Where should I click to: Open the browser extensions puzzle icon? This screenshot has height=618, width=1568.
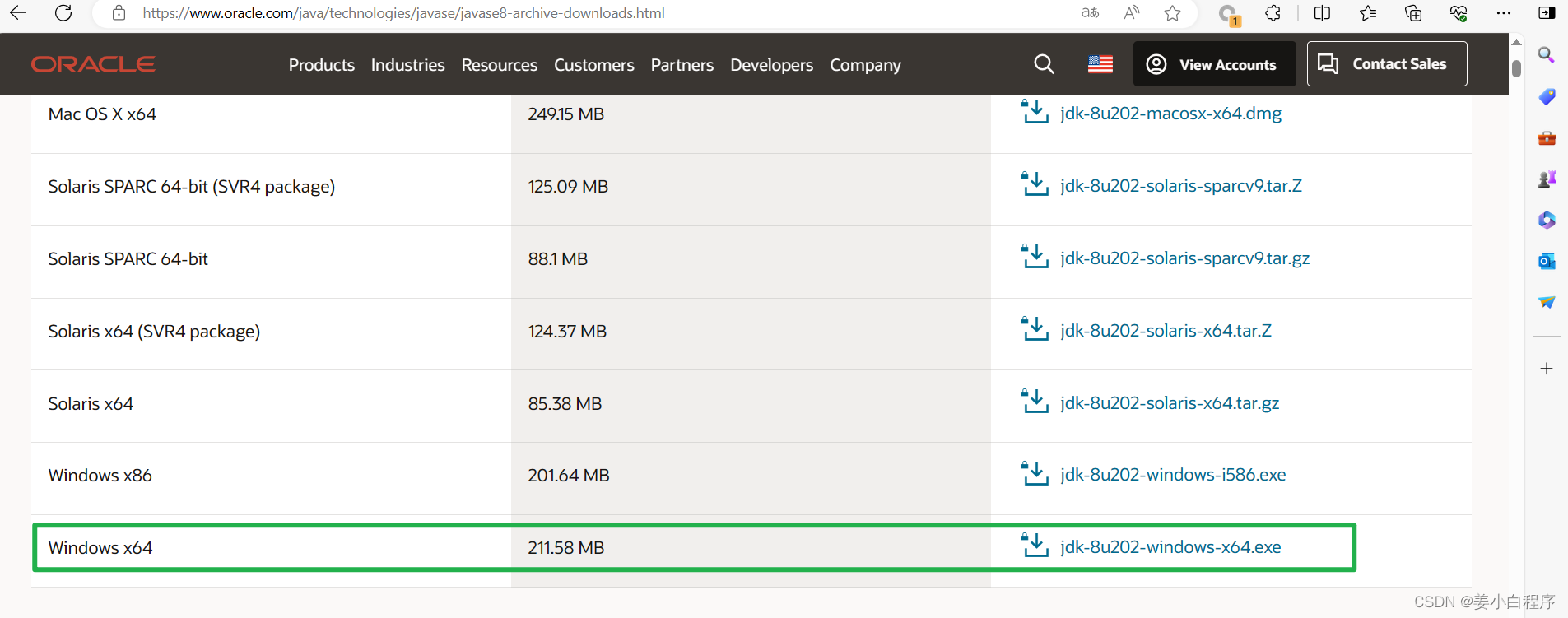1273,13
